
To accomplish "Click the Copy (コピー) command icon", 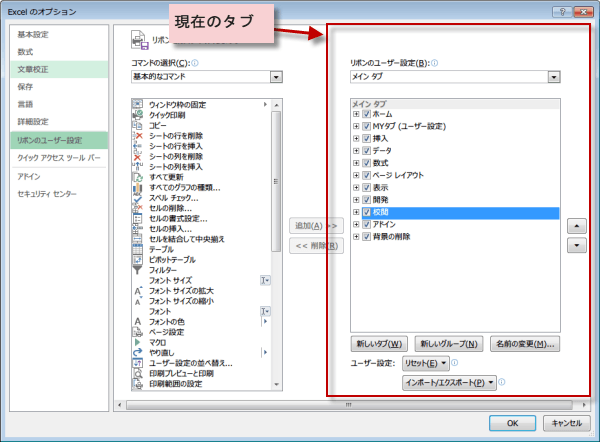I will click(137, 125).
